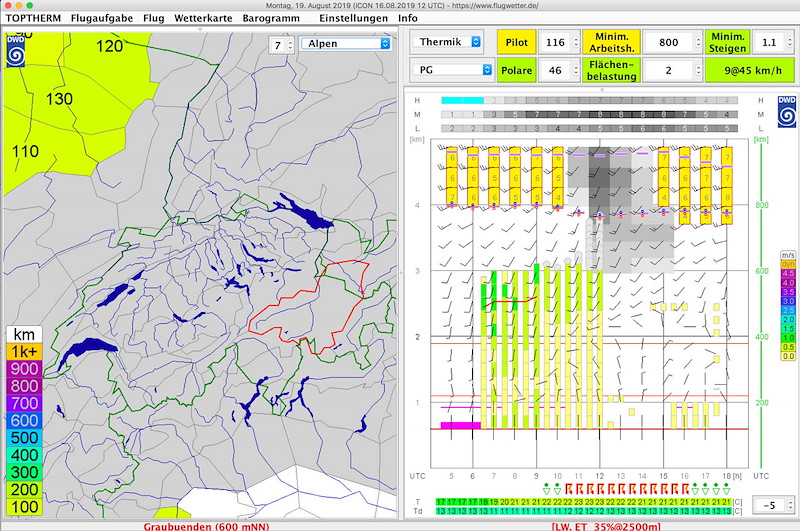The height and width of the screenshot is (531, 800).
Task: Click the 12 UTC hour label
Action: (x=599, y=476)
